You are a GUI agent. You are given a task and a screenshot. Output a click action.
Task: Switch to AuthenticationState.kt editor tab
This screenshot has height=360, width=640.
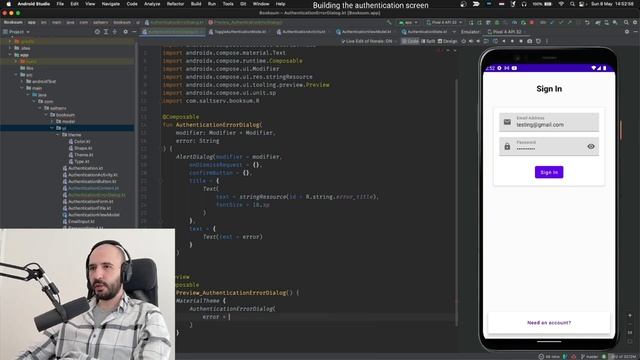point(424,32)
